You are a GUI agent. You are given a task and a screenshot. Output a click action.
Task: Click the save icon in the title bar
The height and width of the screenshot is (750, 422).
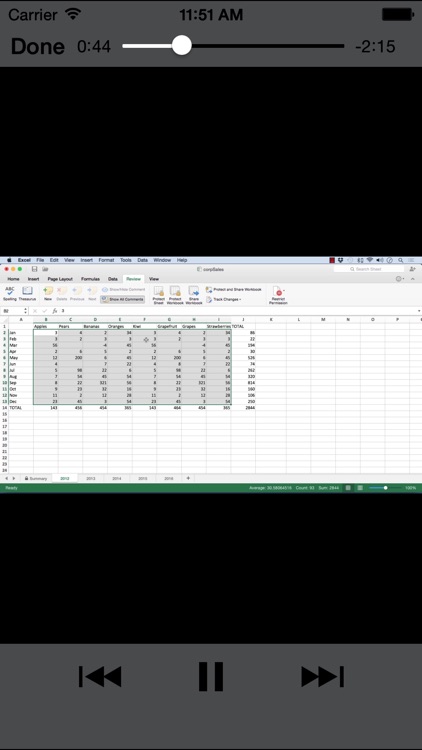click(x=34, y=269)
